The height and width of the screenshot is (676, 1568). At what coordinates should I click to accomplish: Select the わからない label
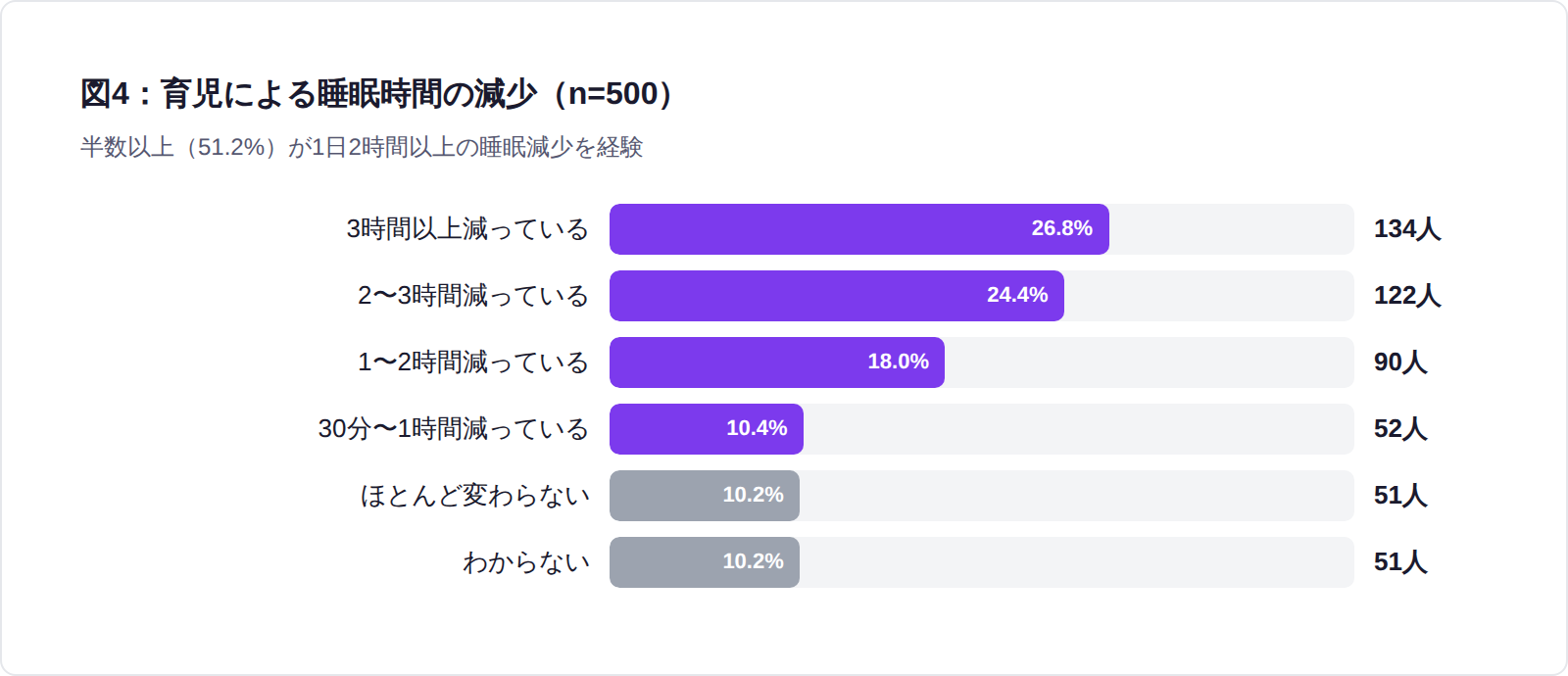pyautogui.click(x=526, y=562)
